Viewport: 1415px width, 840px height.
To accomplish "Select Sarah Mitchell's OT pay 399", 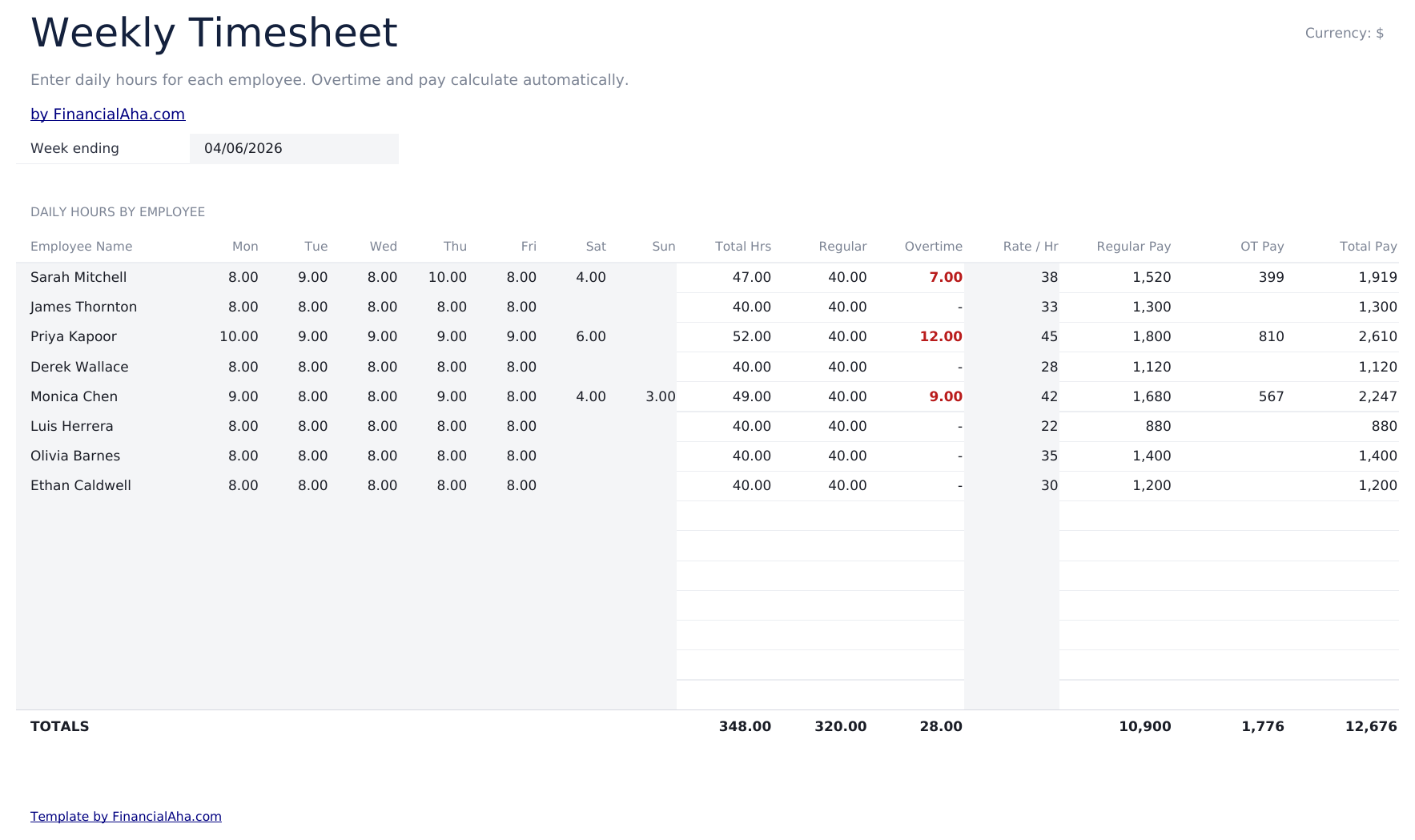I will [x=1271, y=277].
